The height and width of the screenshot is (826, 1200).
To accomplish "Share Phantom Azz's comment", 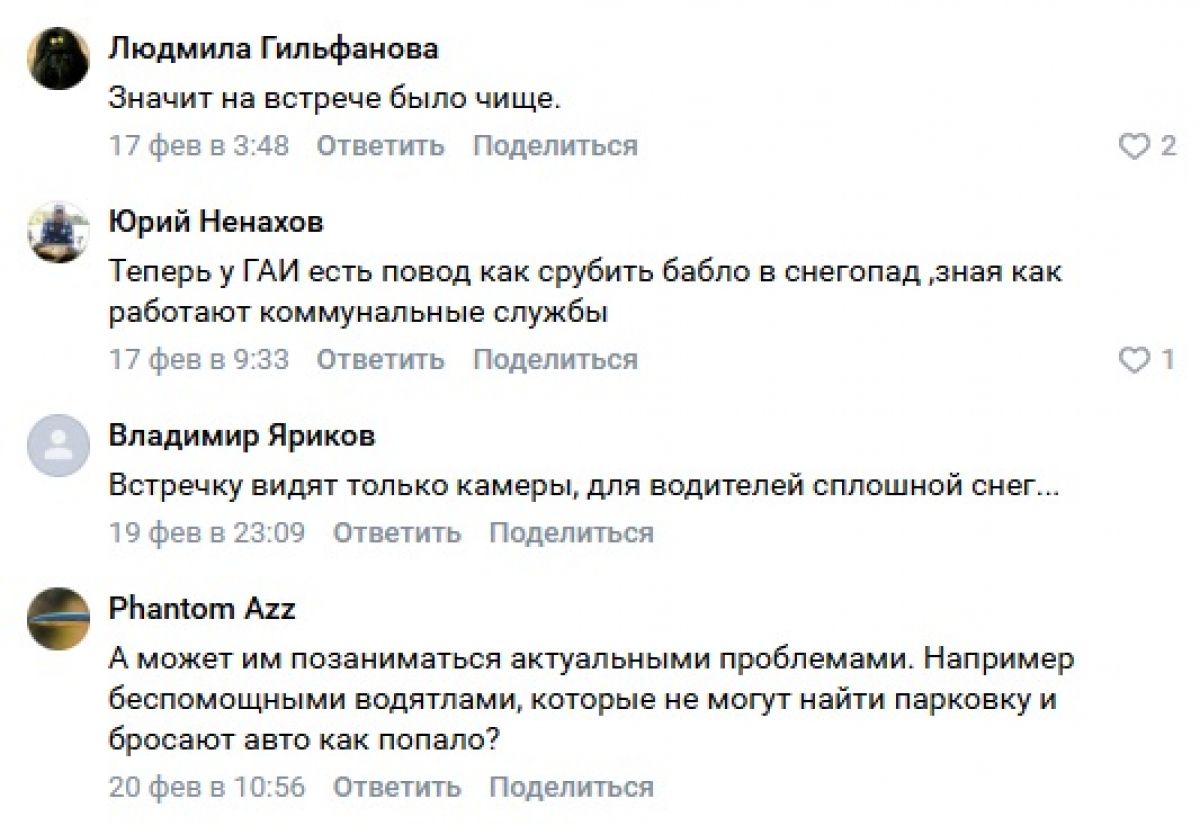I will (x=571, y=786).
